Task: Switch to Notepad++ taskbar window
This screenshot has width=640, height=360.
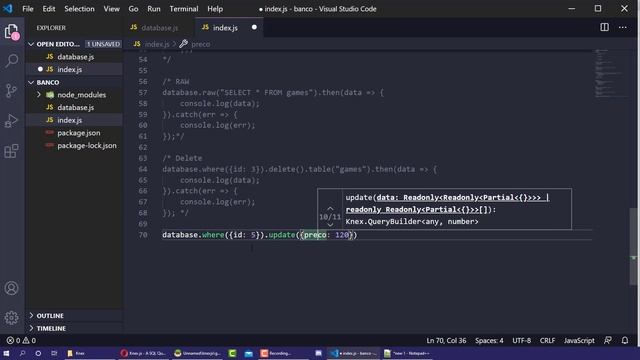Action: [407, 353]
